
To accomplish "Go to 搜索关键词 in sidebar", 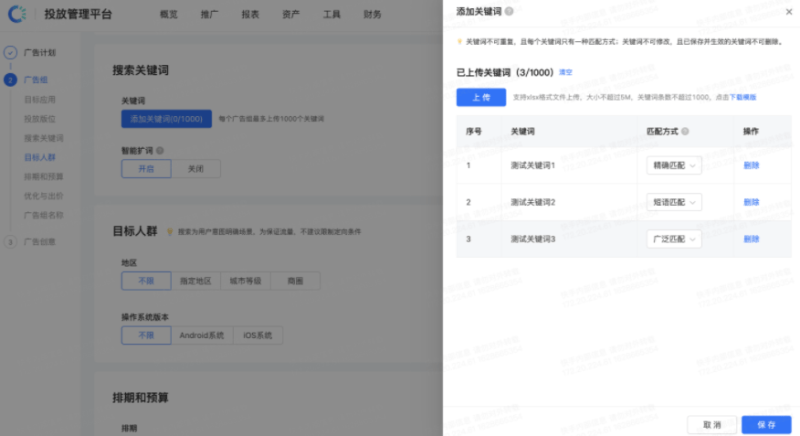I will click(44, 138).
